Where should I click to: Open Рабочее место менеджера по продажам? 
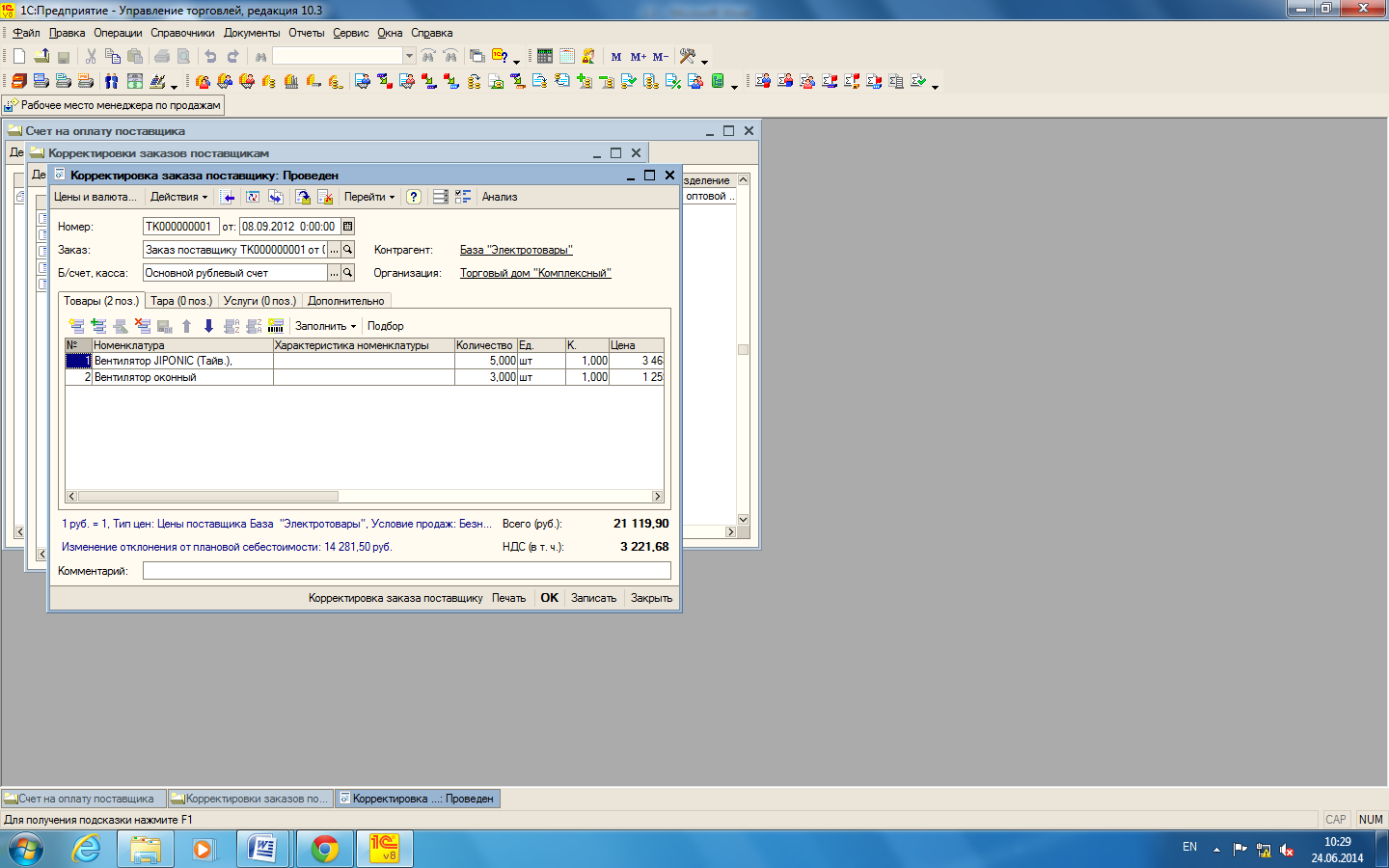113,105
